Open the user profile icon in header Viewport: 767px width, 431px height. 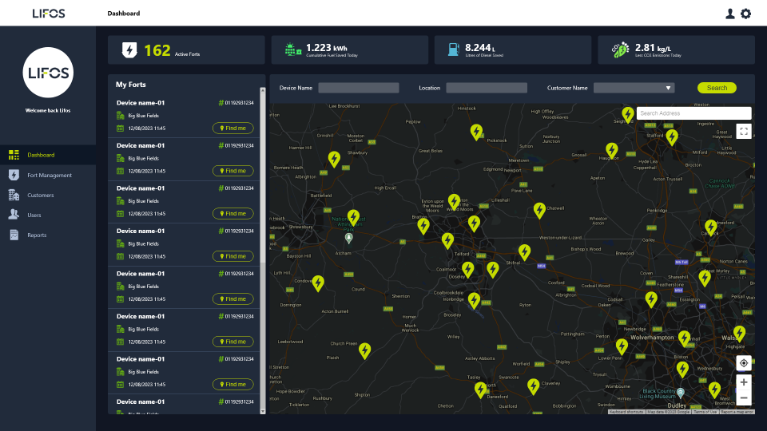pyautogui.click(x=730, y=13)
